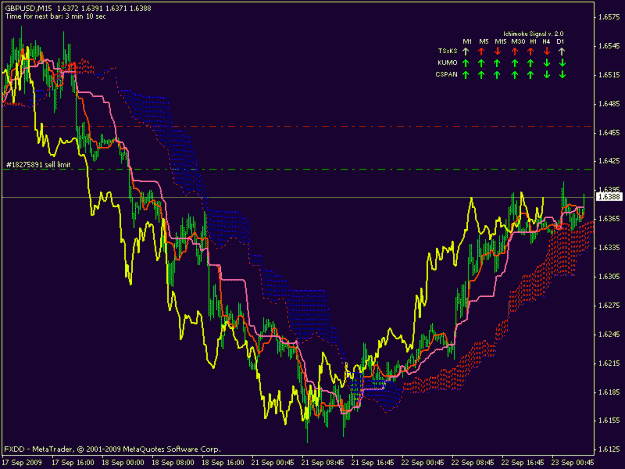
Task: Click the CSPAN M1 green up arrow
Action: (466, 75)
